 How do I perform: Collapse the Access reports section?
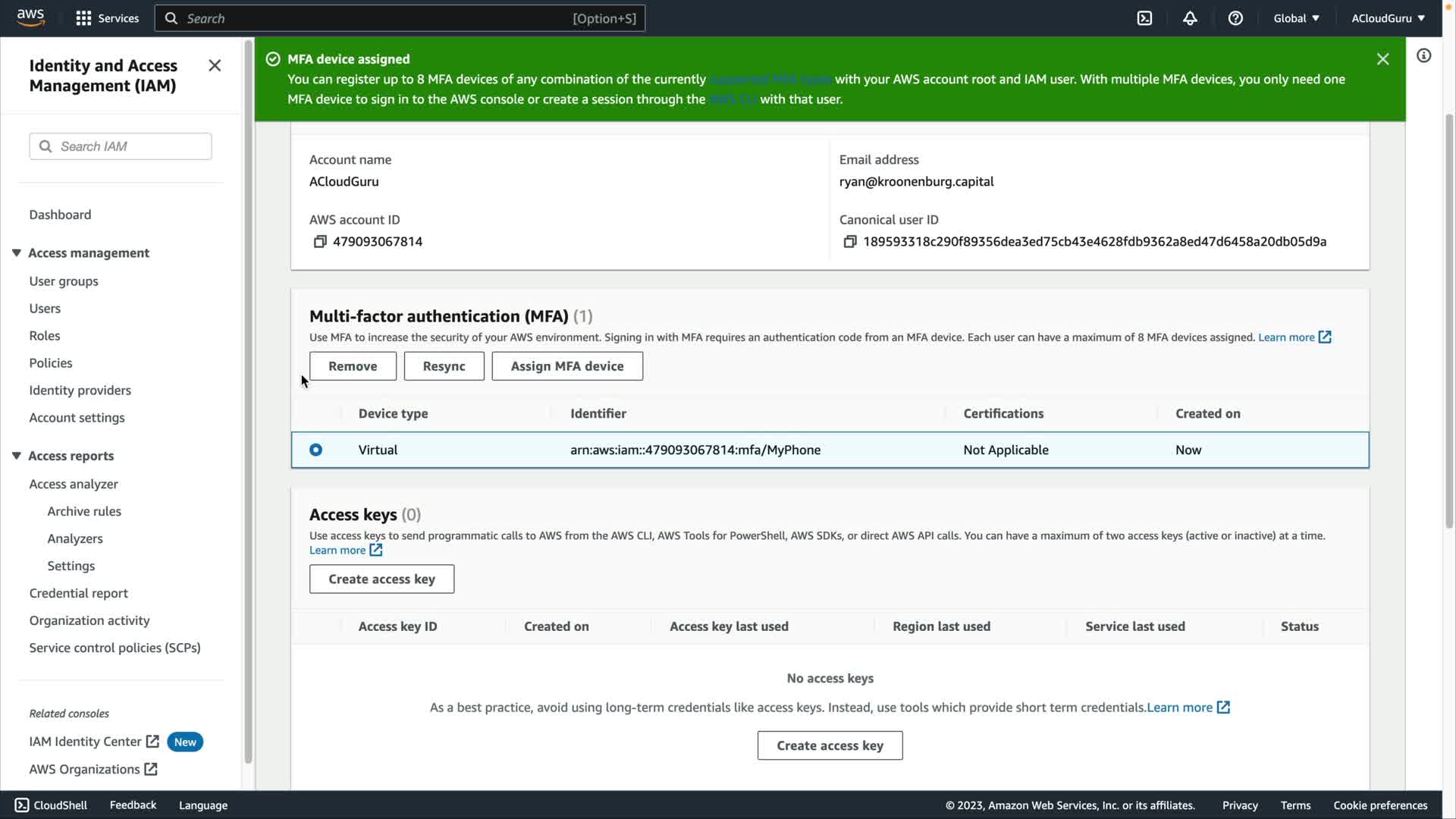17,456
